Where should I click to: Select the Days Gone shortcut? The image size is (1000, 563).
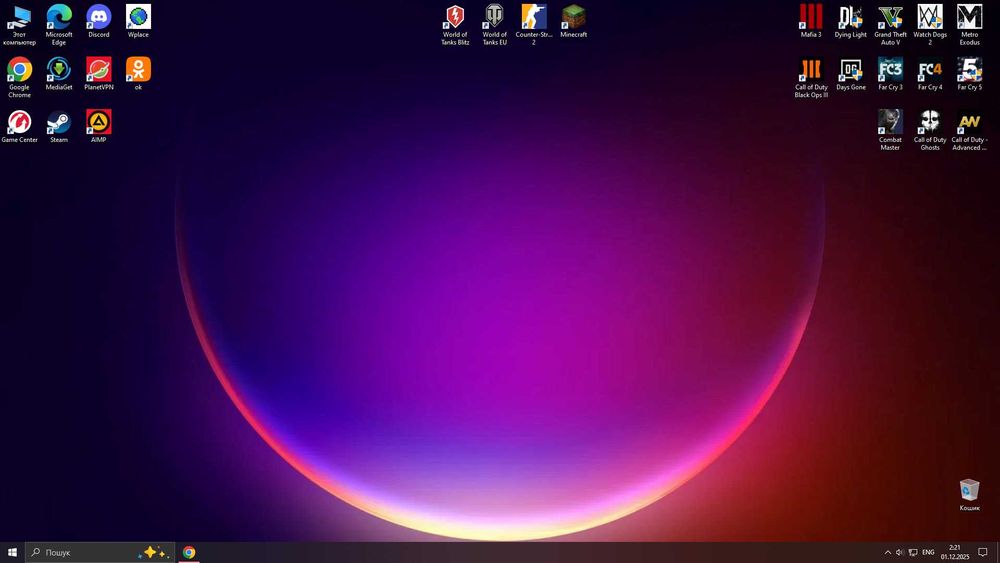pyautogui.click(x=850, y=73)
